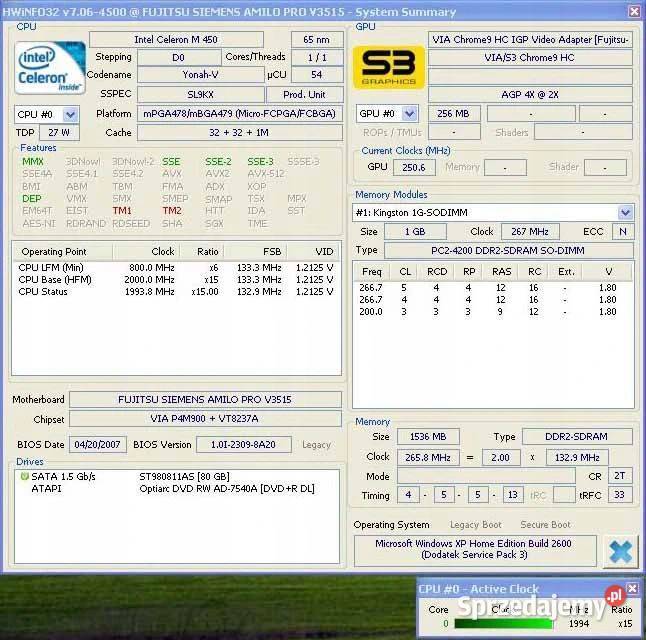Click the RAS column header
This screenshot has width=646, height=640.
point(501,272)
